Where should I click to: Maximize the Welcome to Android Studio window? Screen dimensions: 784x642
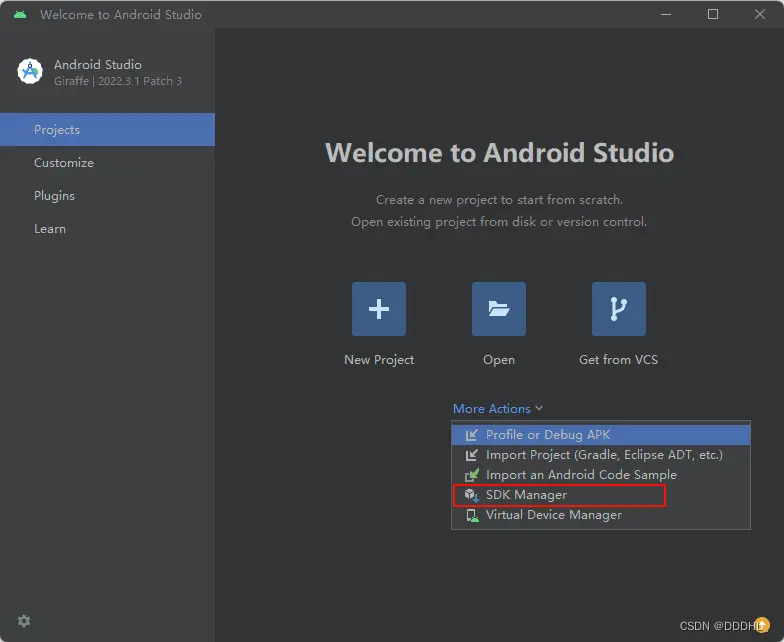click(x=713, y=14)
